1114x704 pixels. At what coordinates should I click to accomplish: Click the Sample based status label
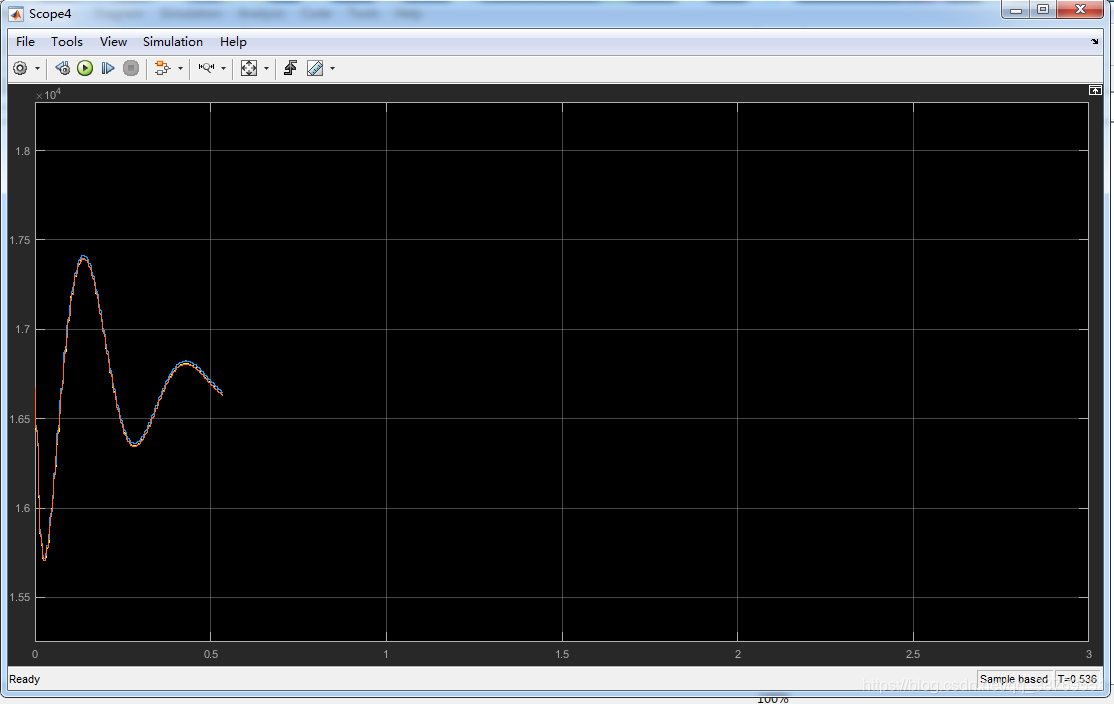point(1014,679)
